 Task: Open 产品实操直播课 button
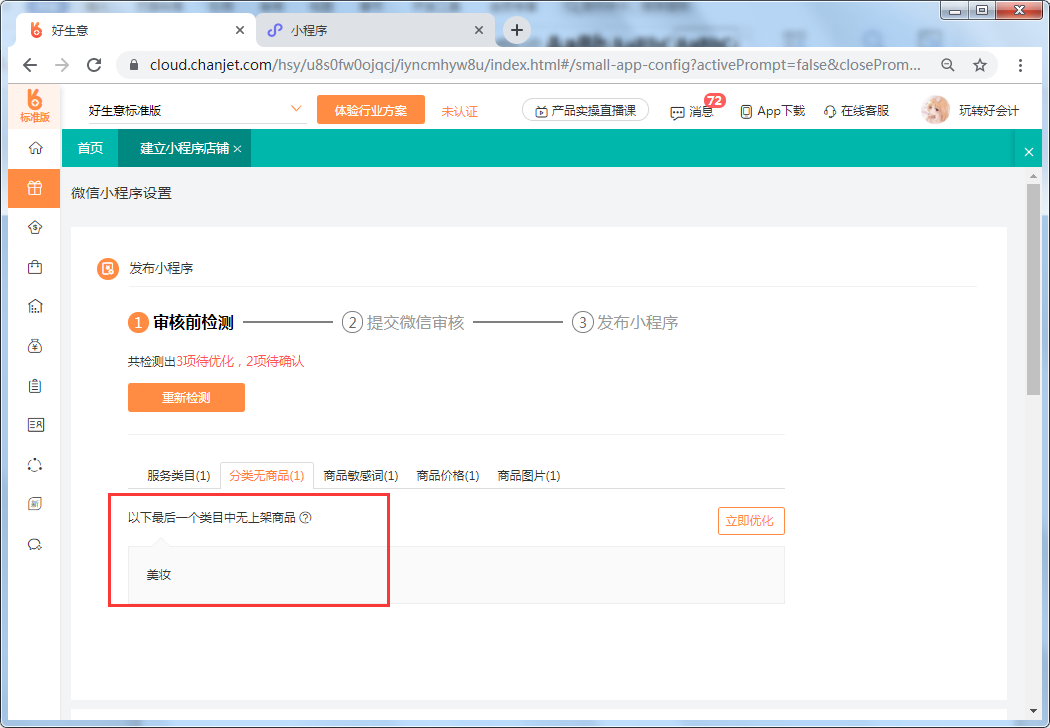pyautogui.click(x=585, y=111)
